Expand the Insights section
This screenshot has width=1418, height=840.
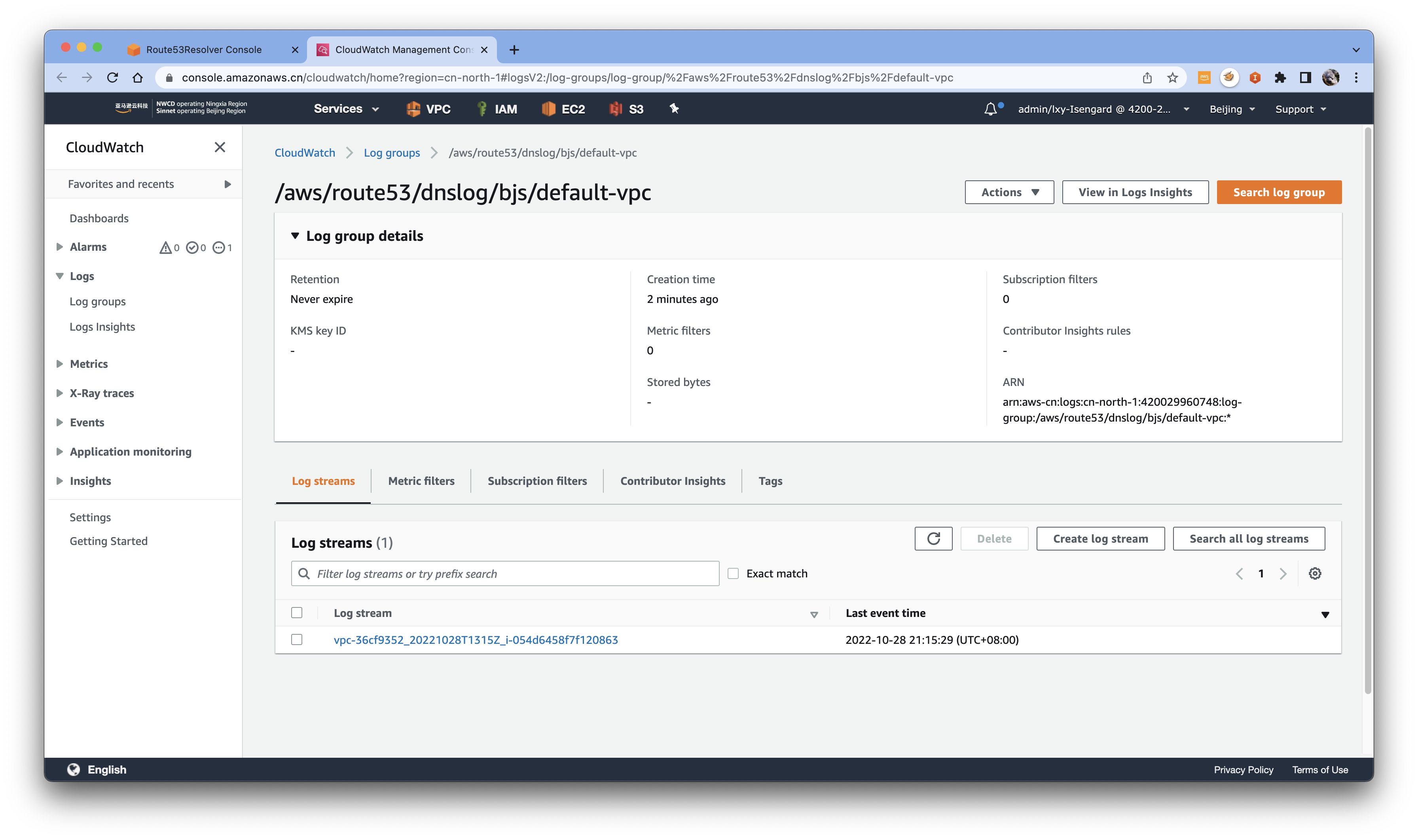tap(59, 481)
